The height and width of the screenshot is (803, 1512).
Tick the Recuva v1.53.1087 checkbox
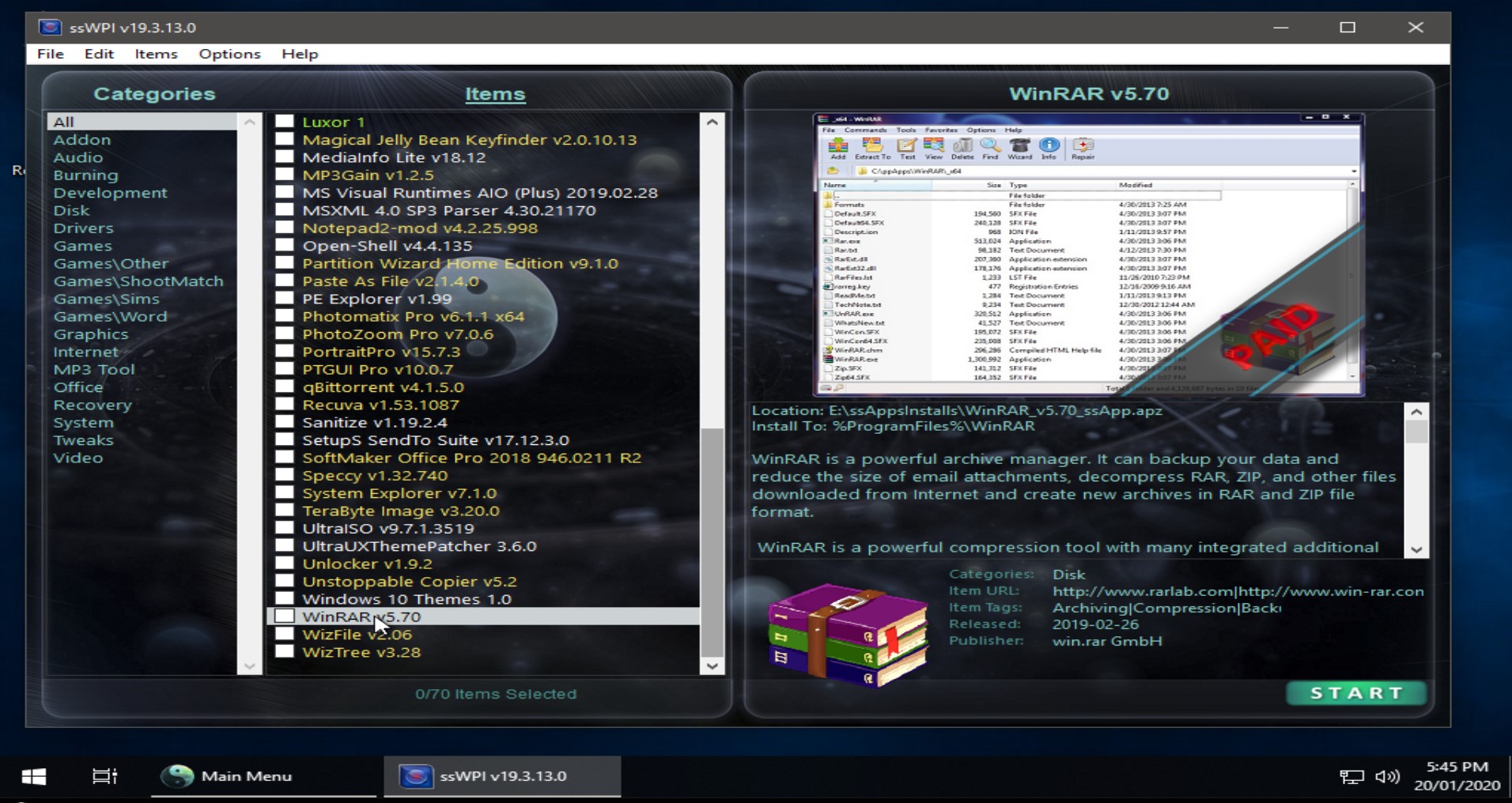click(x=285, y=405)
